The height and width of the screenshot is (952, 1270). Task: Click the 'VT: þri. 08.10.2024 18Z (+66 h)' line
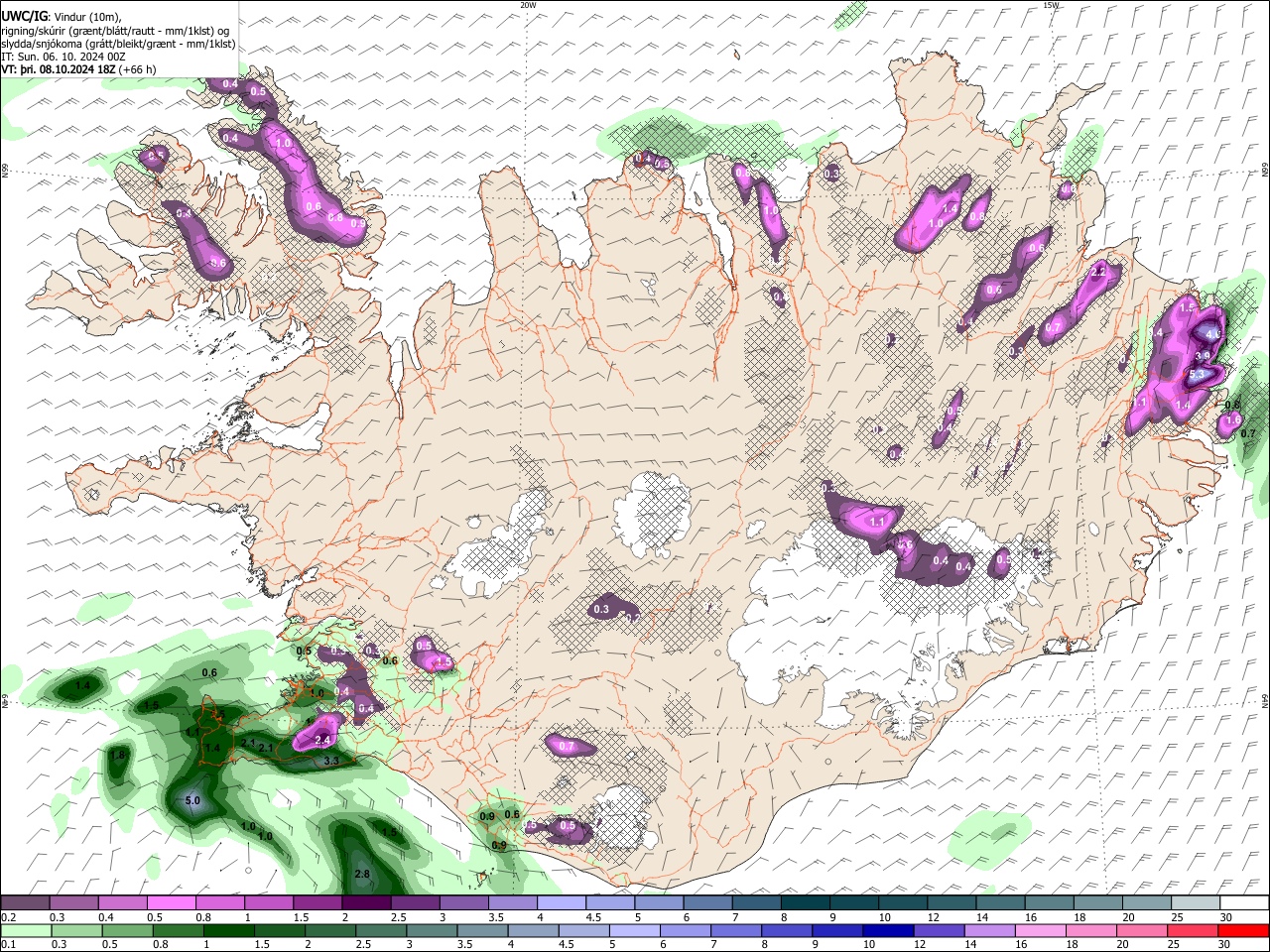[x=78, y=69]
